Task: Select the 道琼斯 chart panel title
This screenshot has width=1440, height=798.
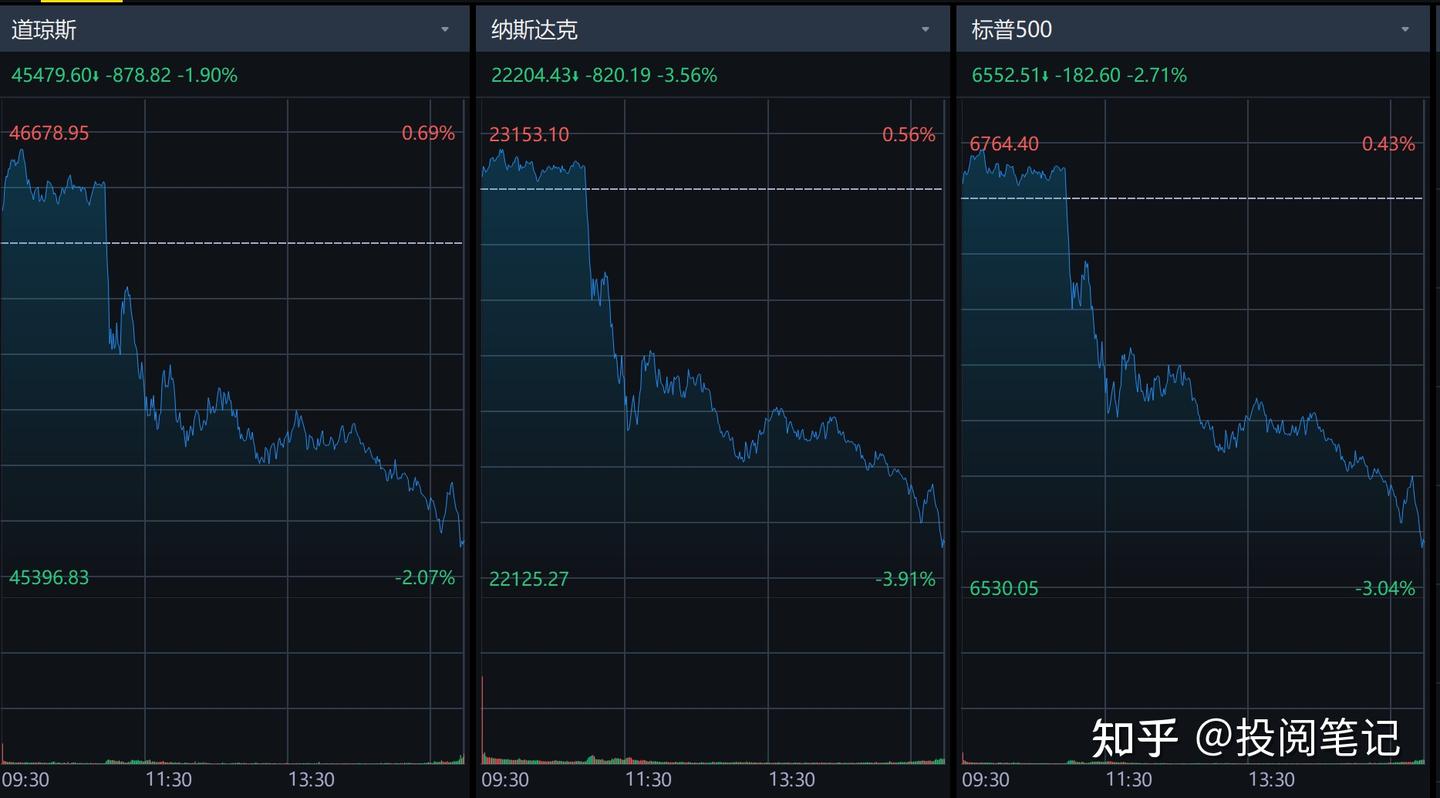Action: (40, 29)
